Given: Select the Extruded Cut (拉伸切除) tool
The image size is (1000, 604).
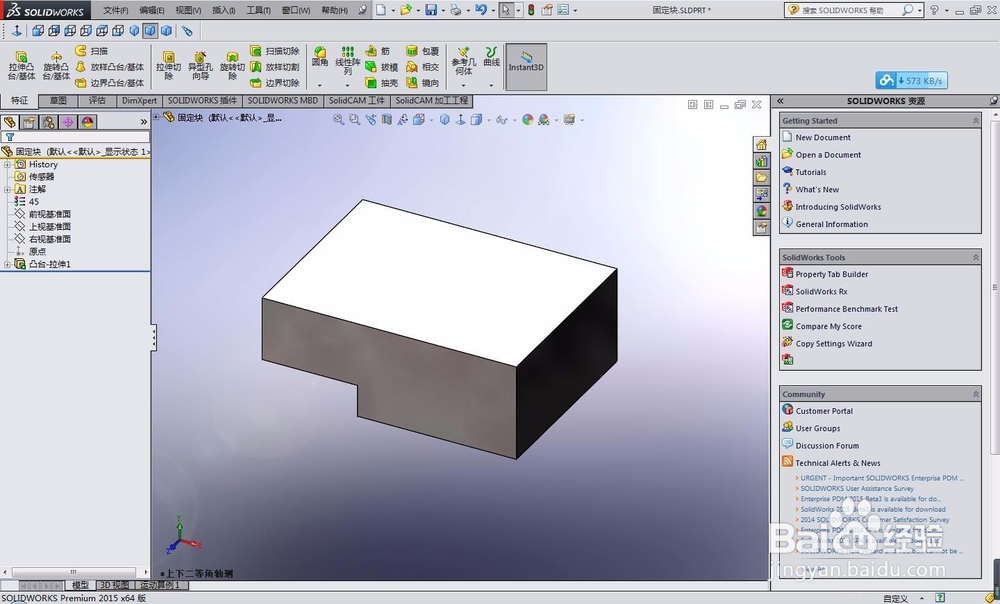Looking at the screenshot, I should [x=168, y=66].
